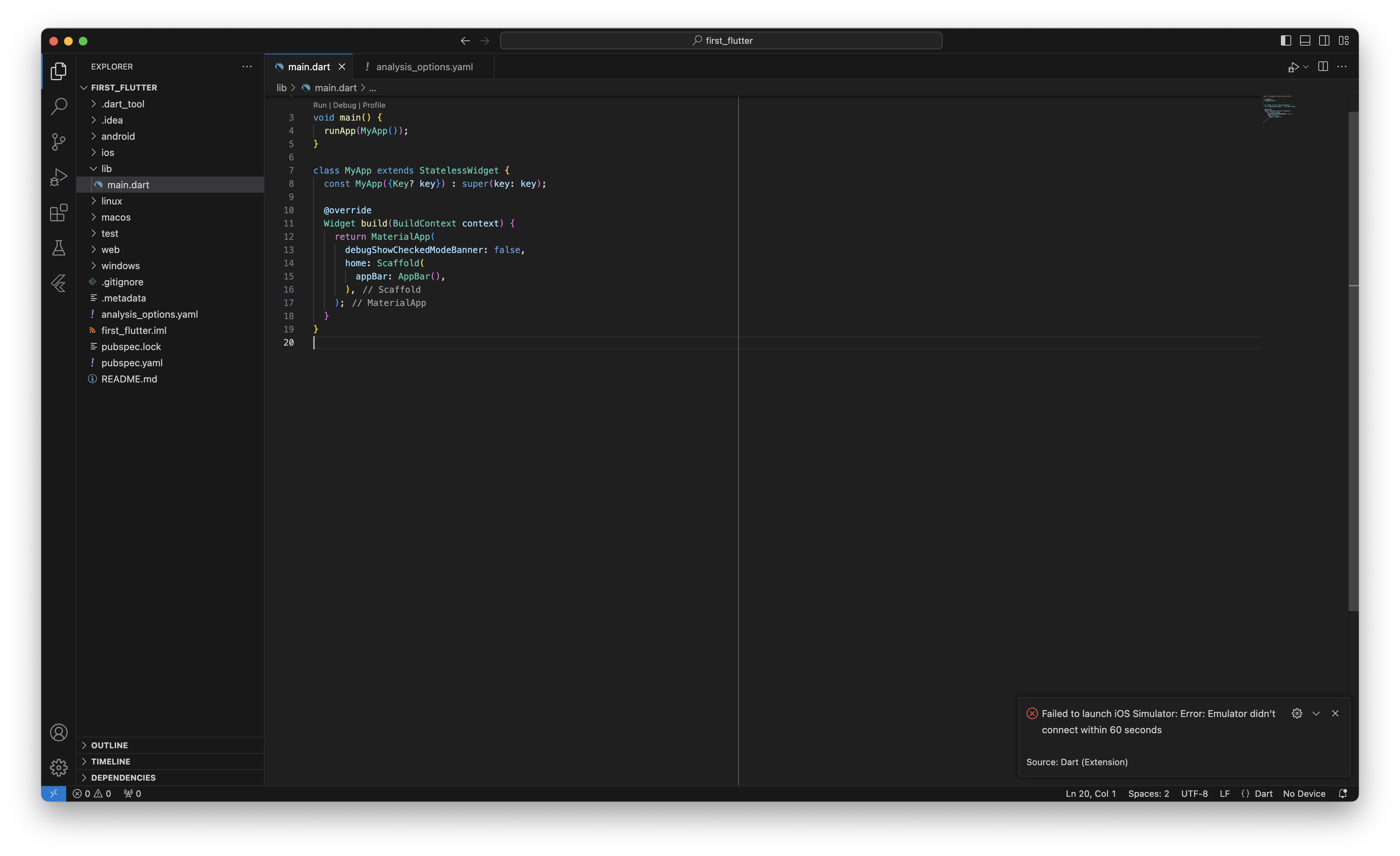Switch to the main.dart tab
The width and height of the screenshot is (1400, 856).
coord(308,67)
